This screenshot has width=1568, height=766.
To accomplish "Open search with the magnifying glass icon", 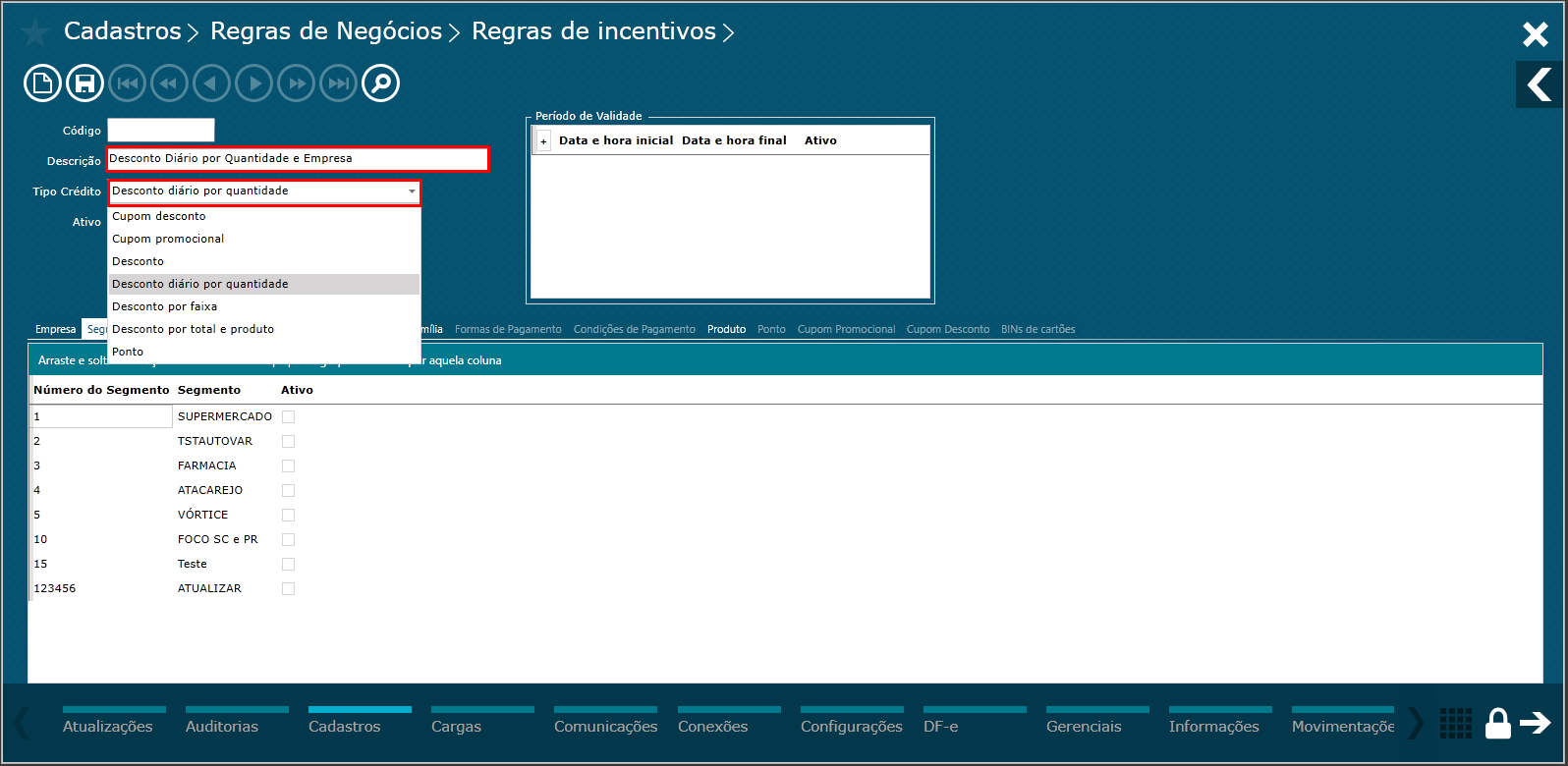I will tap(381, 83).
